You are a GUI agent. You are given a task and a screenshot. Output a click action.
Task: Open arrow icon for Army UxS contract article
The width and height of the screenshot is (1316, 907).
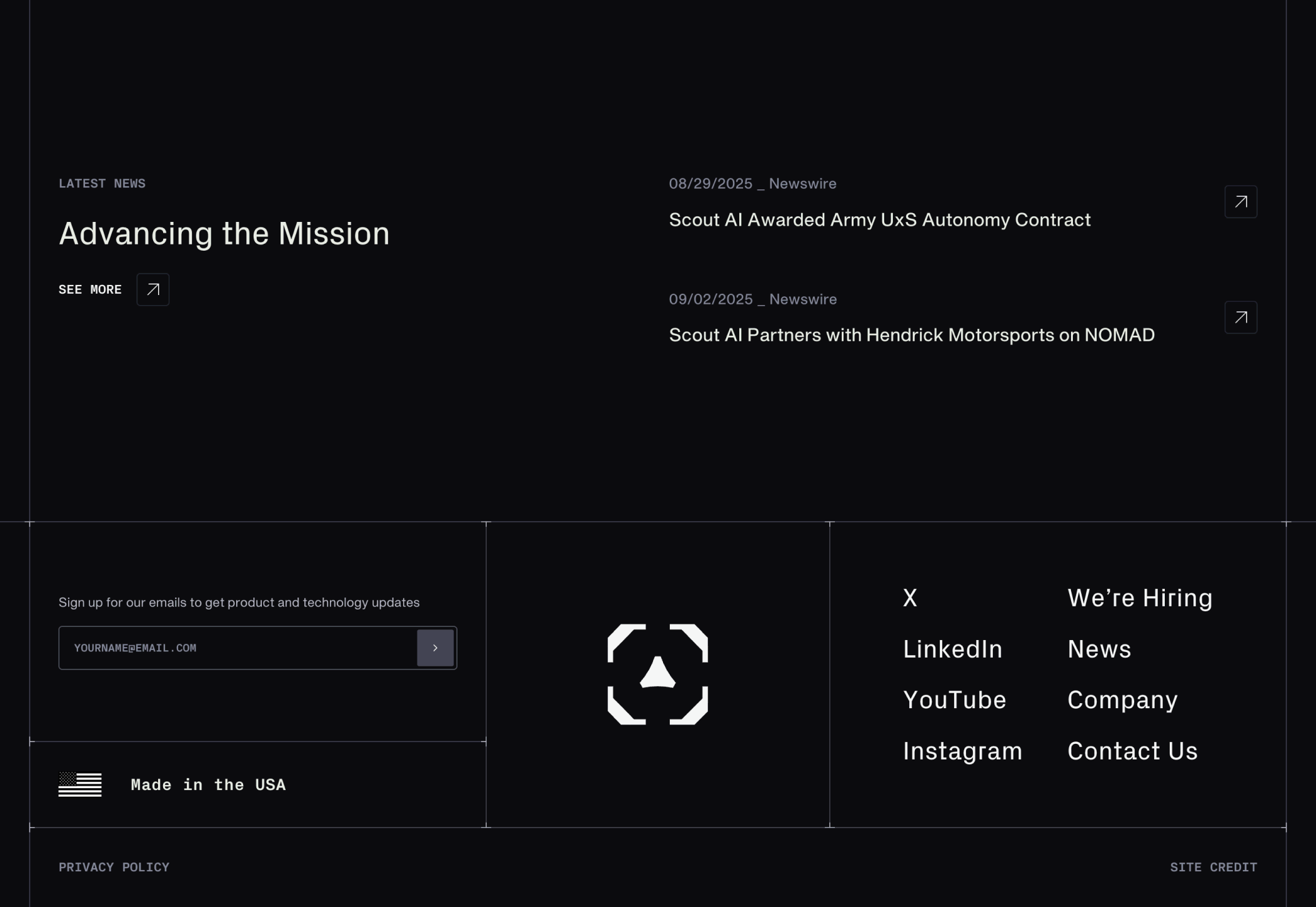[1240, 202]
